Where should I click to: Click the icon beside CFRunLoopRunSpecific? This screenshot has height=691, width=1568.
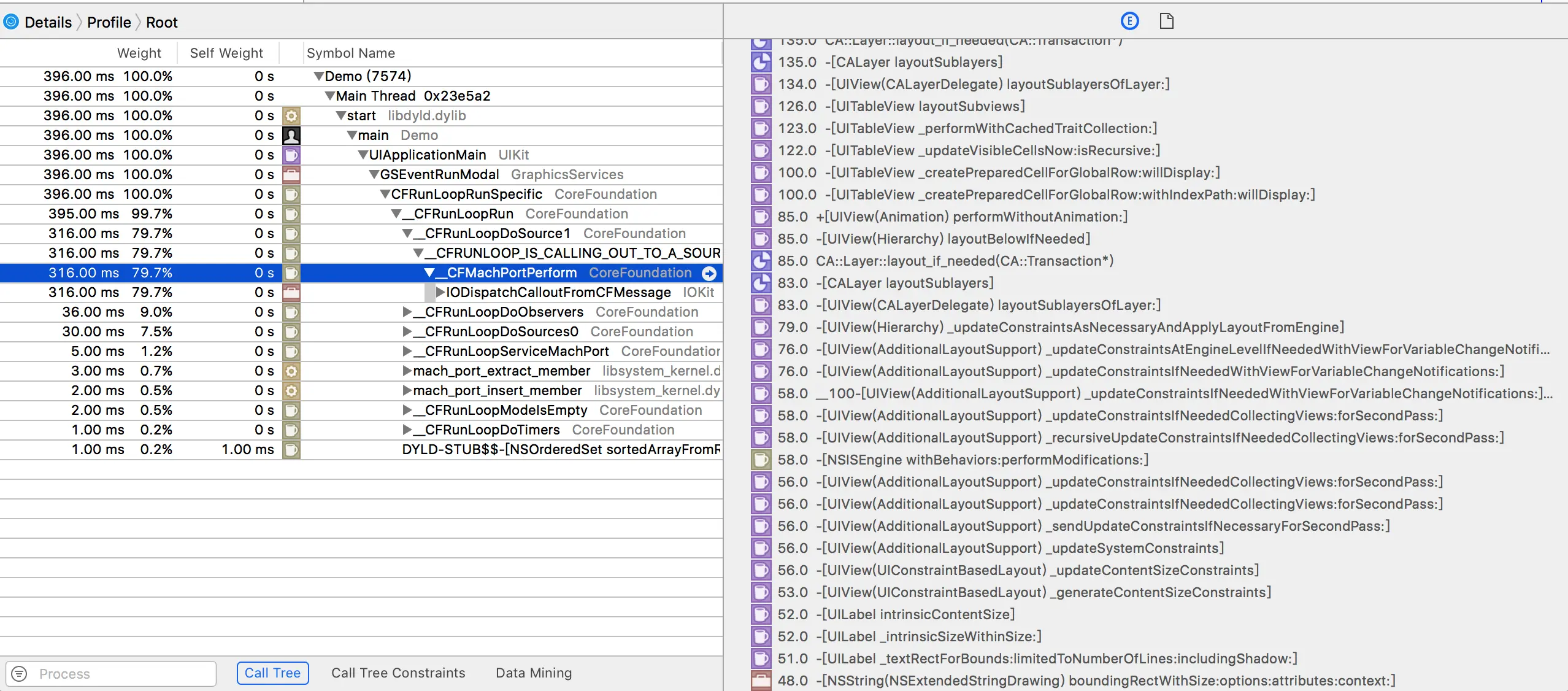coord(291,195)
